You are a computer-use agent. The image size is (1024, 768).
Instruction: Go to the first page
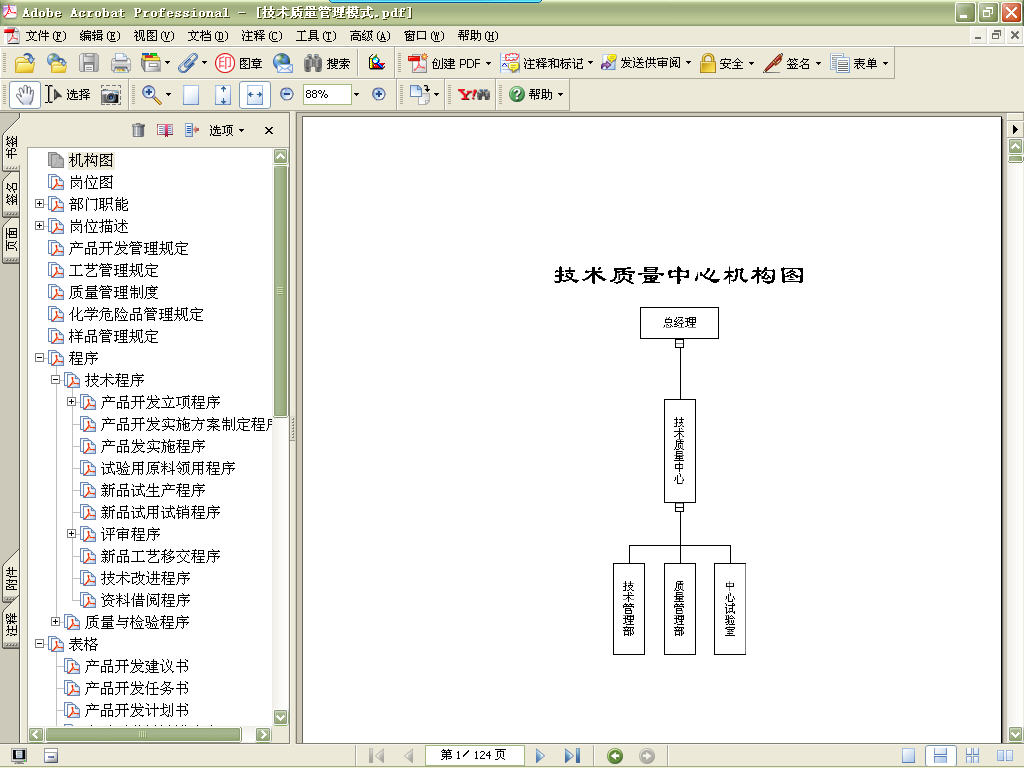[376, 756]
